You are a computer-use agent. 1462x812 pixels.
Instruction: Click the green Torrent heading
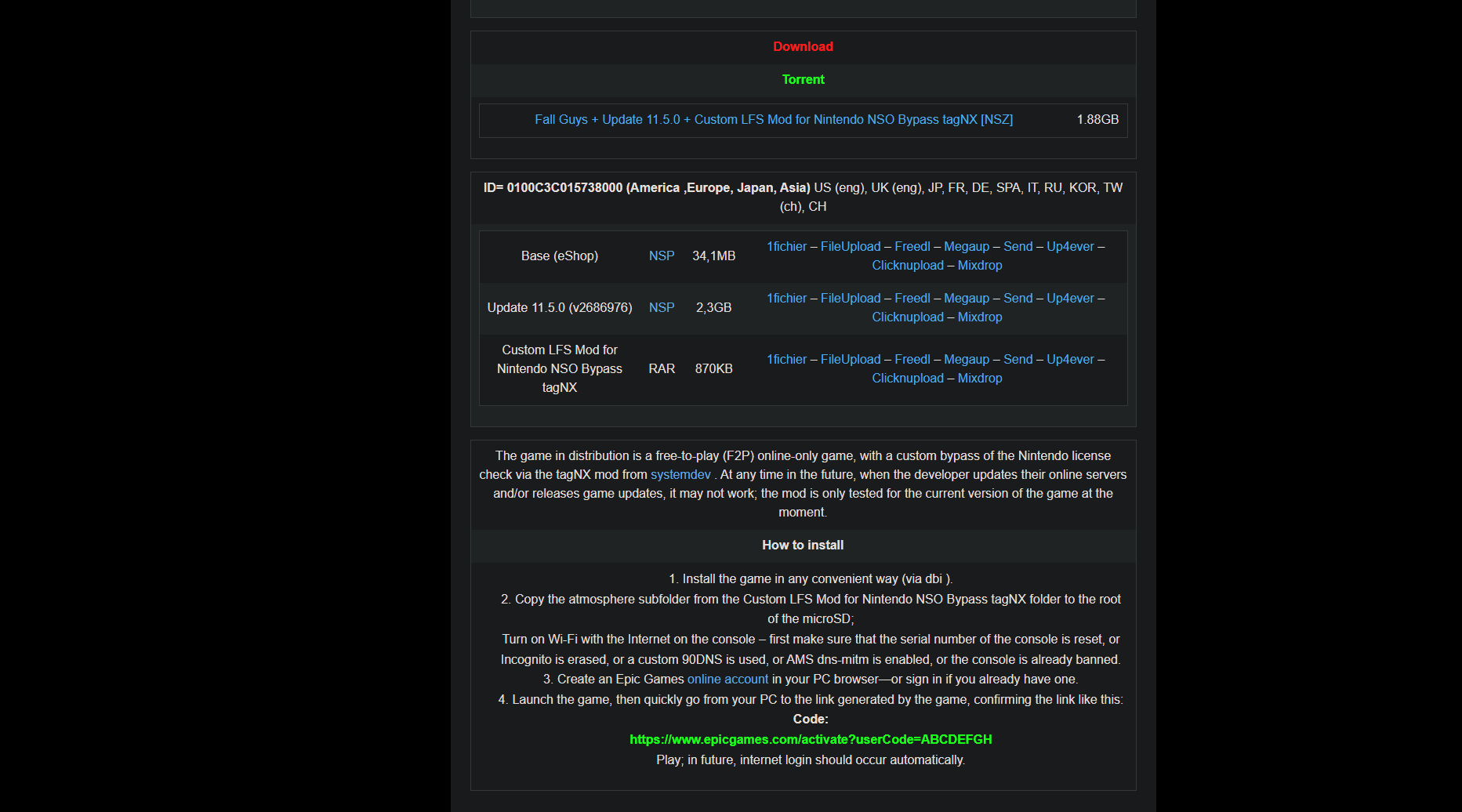click(804, 80)
